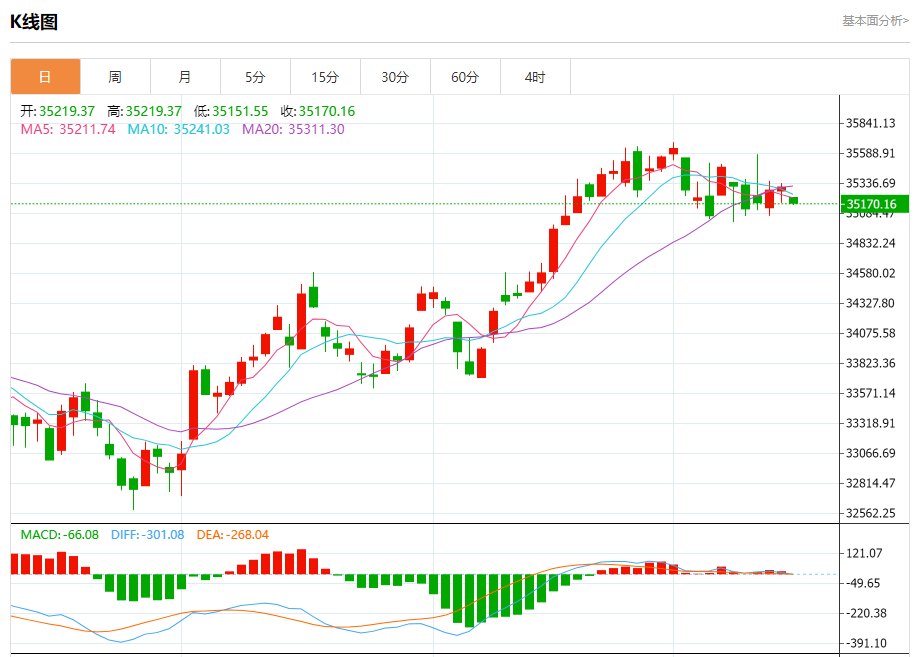Click the 34075.58 price axis label
The width and height of the screenshot is (917, 657).
(x=871, y=333)
